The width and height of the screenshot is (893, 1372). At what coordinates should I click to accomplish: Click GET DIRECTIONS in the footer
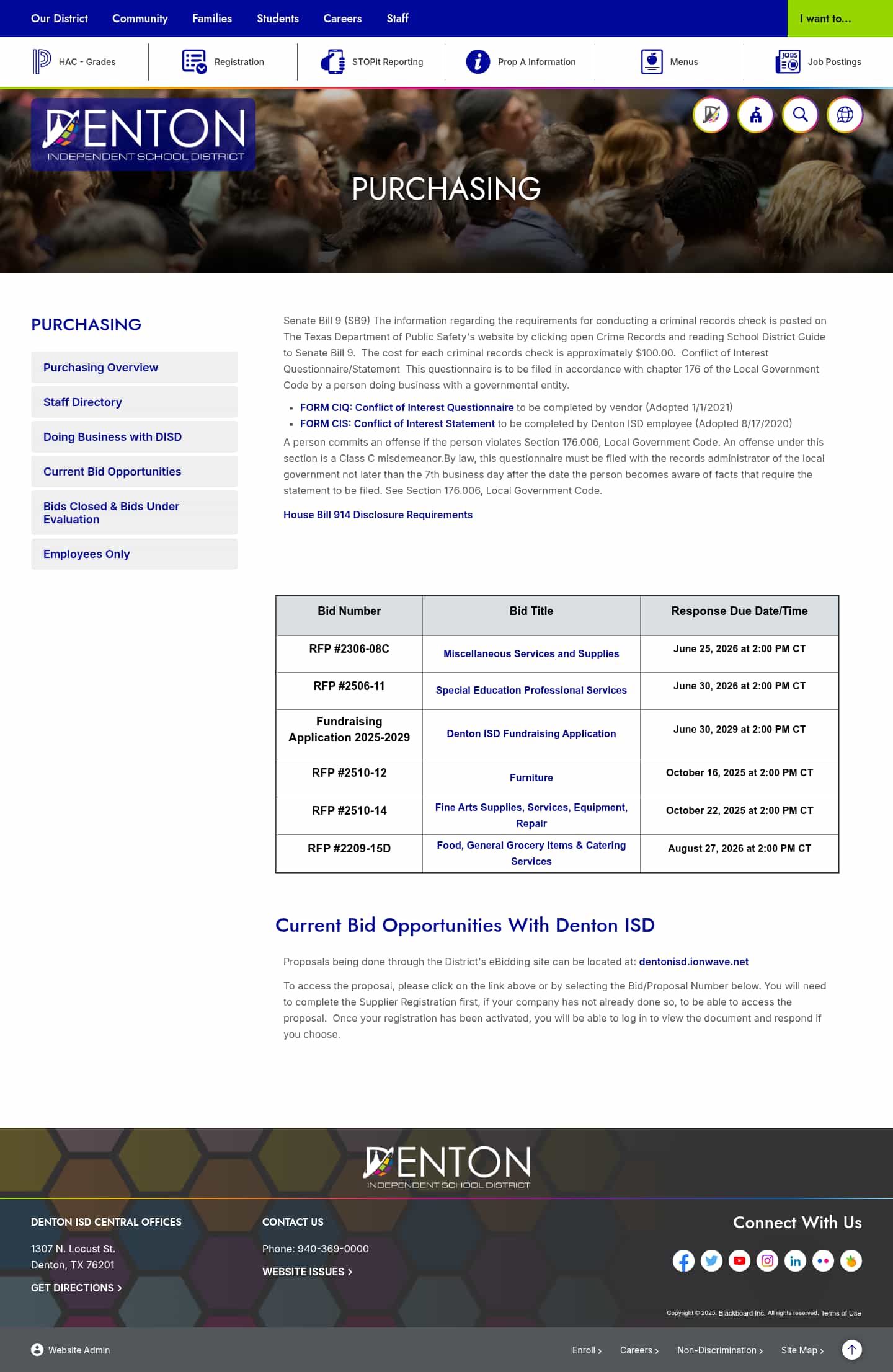[x=76, y=1288]
